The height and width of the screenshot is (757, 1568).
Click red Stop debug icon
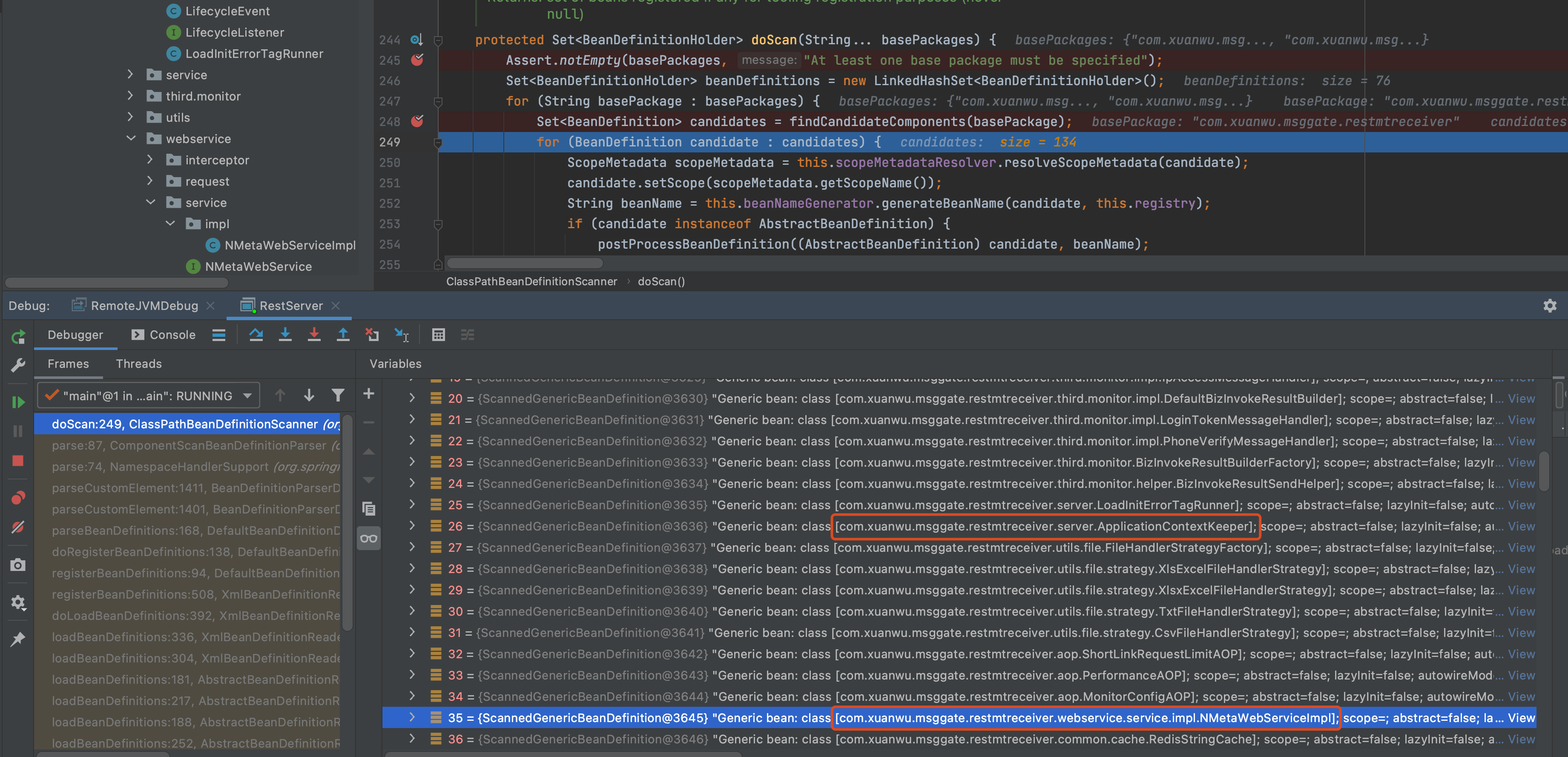(x=17, y=461)
